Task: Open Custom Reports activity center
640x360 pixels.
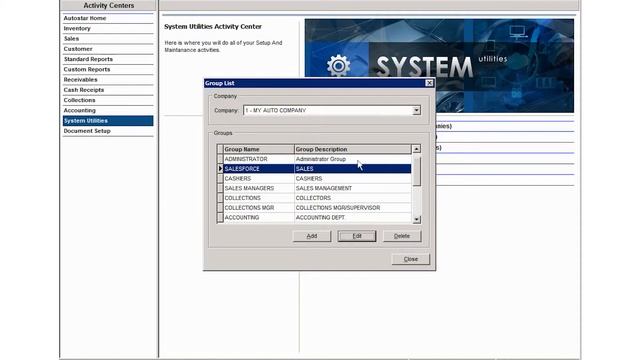Action: (x=108, y=69)
